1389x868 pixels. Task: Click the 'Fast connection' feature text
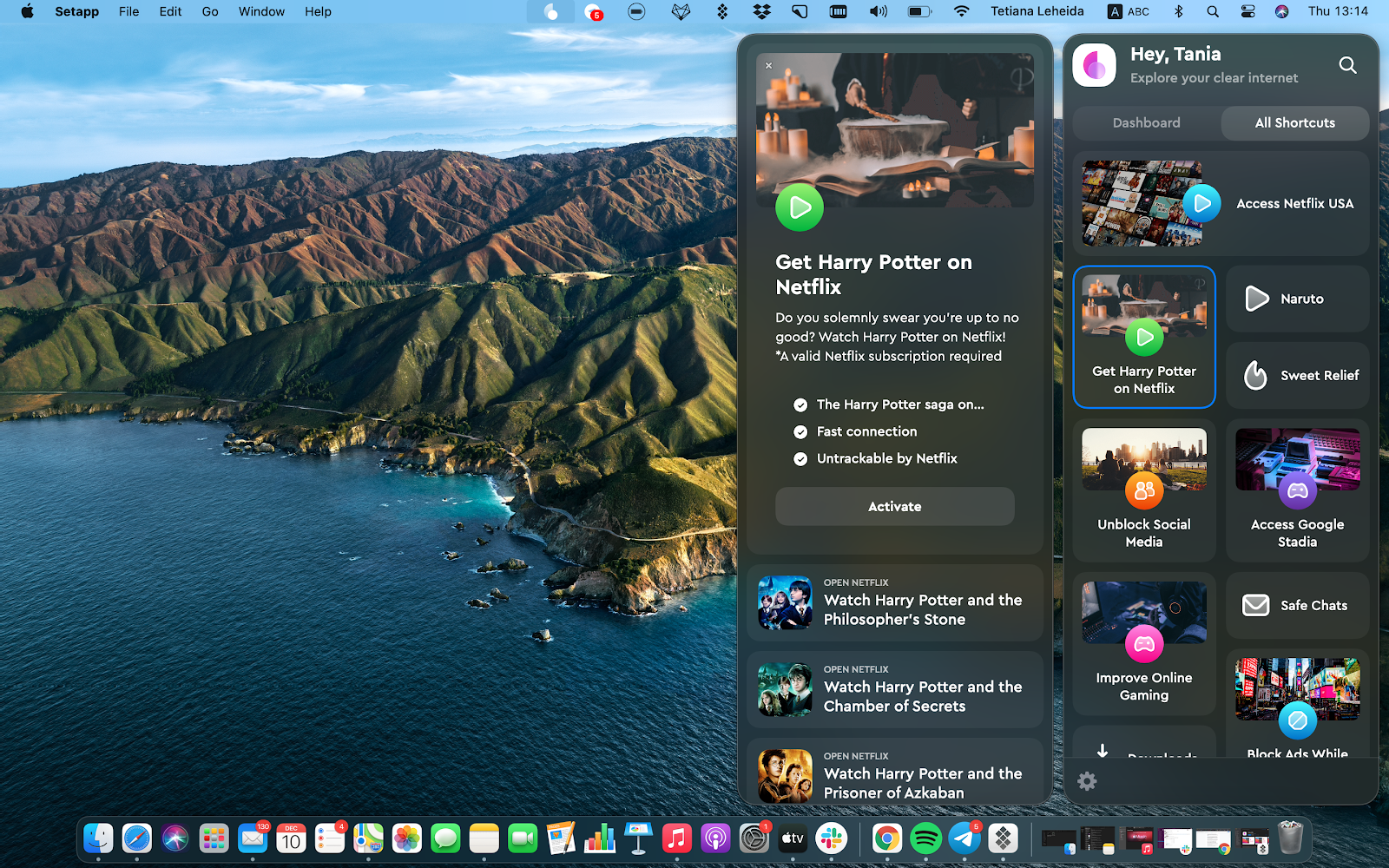pos(866,431)
